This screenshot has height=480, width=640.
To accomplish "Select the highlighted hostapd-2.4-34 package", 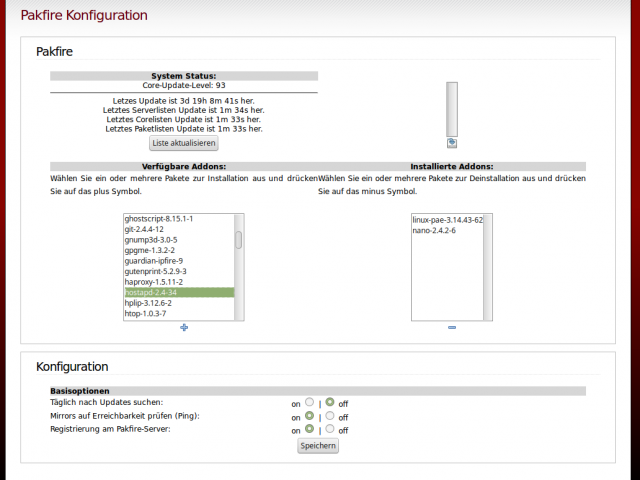I will [179, 293].
